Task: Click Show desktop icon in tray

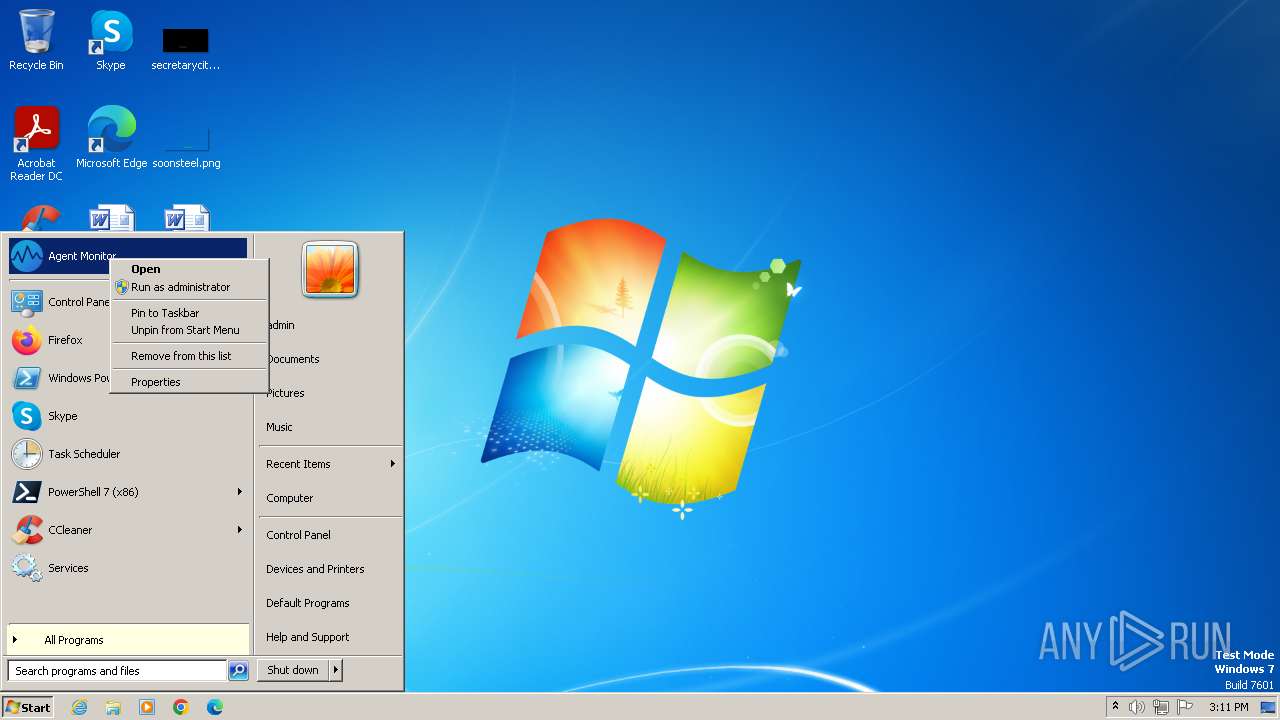Action: pos(1268,707)
